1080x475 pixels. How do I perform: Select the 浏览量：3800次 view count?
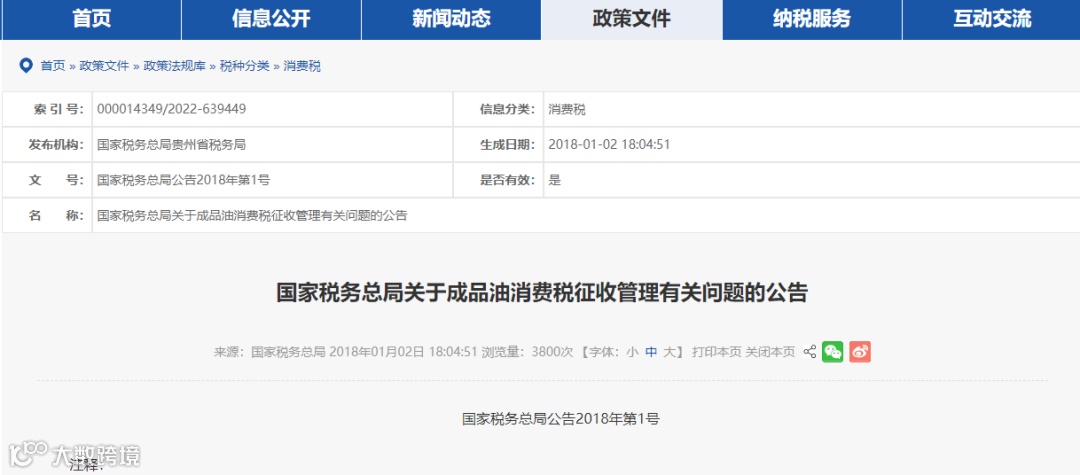tap(527, 352)
